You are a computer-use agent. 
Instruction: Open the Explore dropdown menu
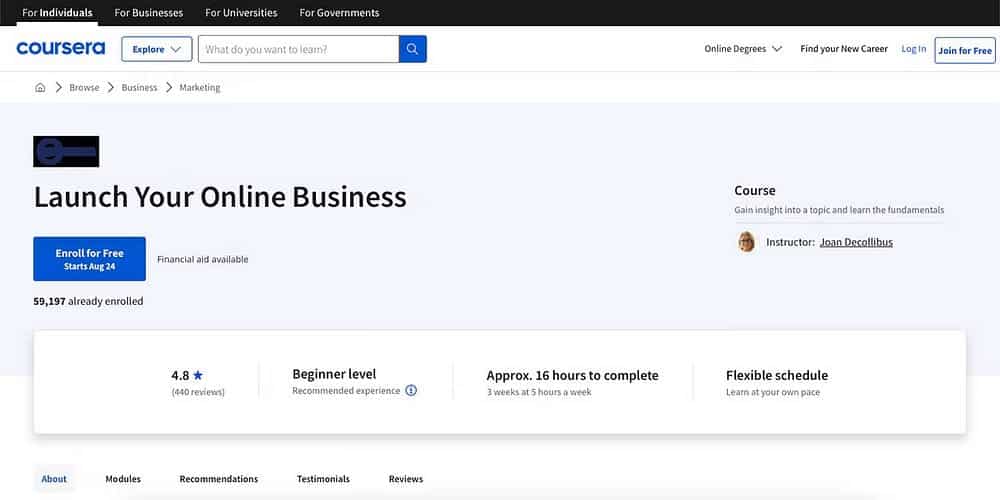click(x=156, y=49)
